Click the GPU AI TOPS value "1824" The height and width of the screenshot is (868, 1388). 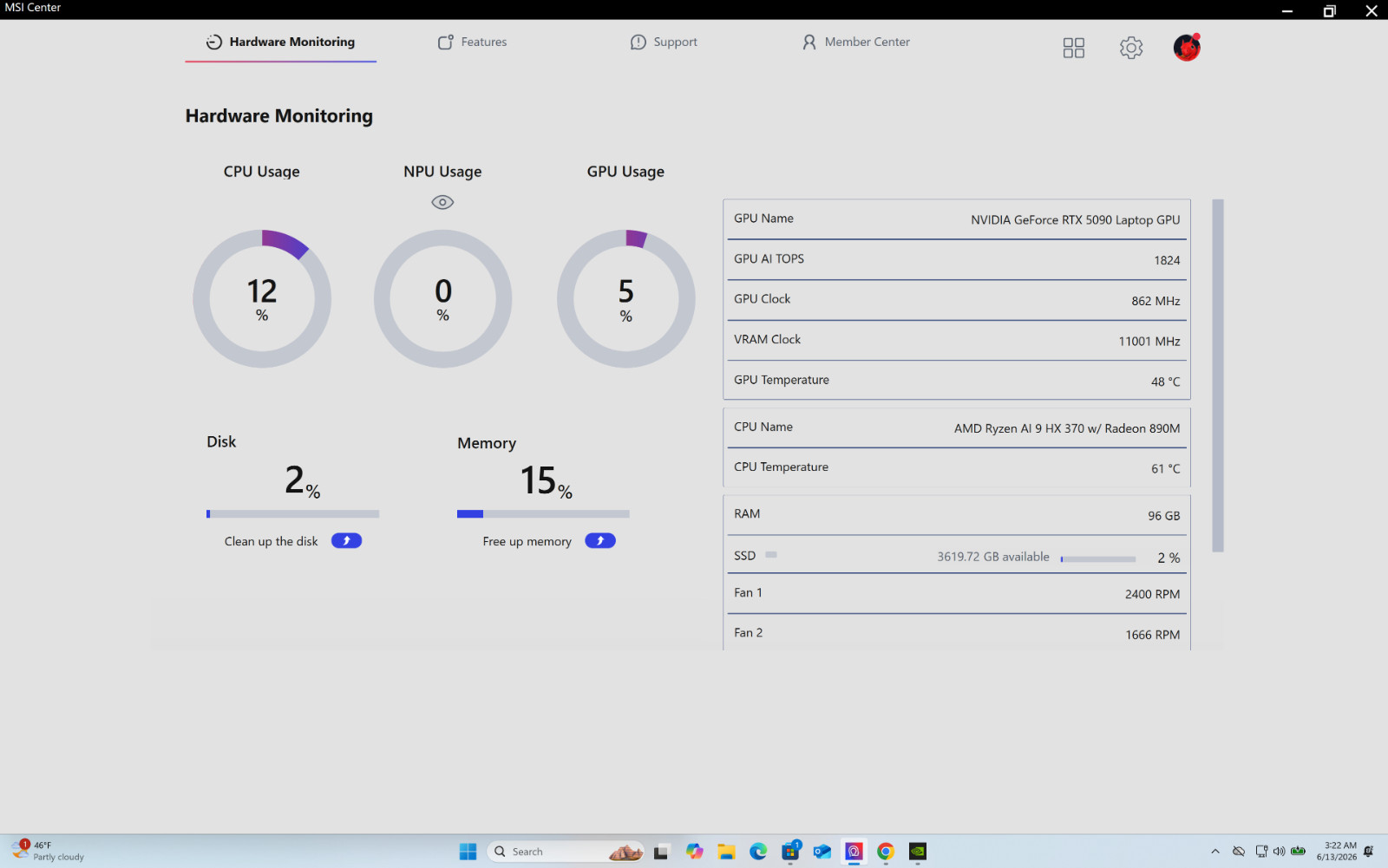point(1167,260)
